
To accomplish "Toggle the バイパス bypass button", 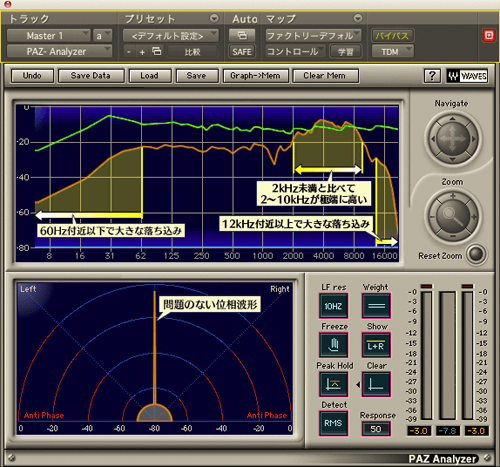I will click(393, 36).
